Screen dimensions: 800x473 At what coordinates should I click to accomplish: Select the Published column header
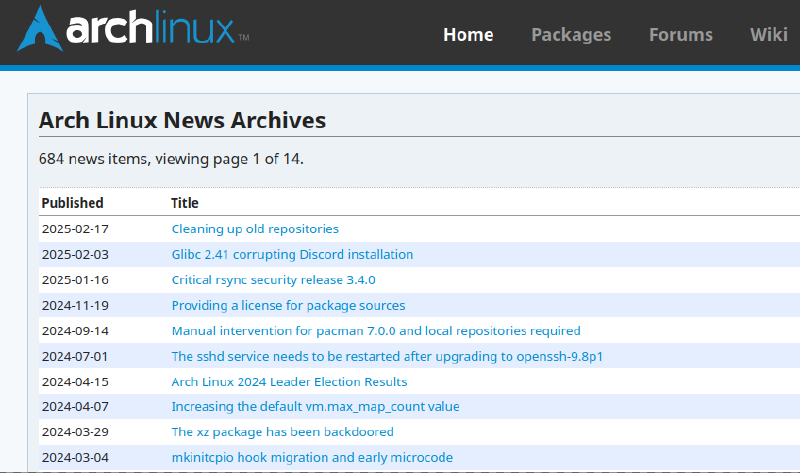point(72,203)
